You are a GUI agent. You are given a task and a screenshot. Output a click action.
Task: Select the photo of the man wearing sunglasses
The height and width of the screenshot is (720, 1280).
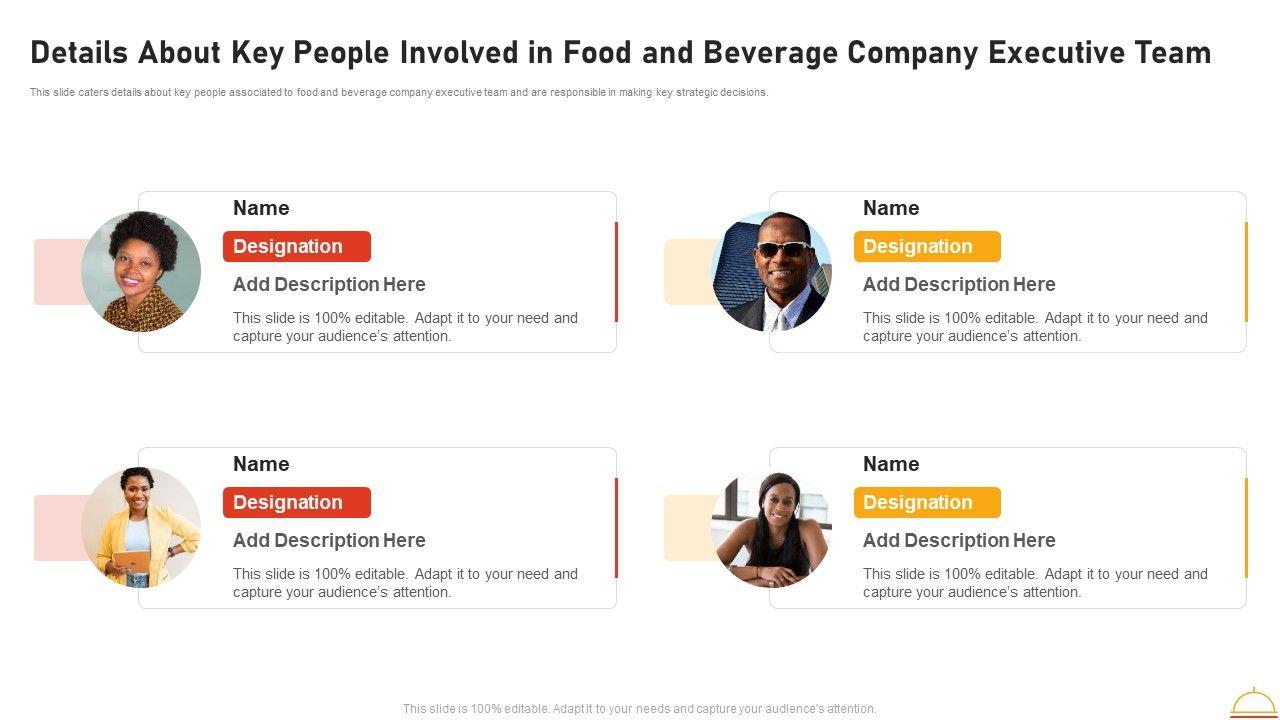click(x=771, y=271)
